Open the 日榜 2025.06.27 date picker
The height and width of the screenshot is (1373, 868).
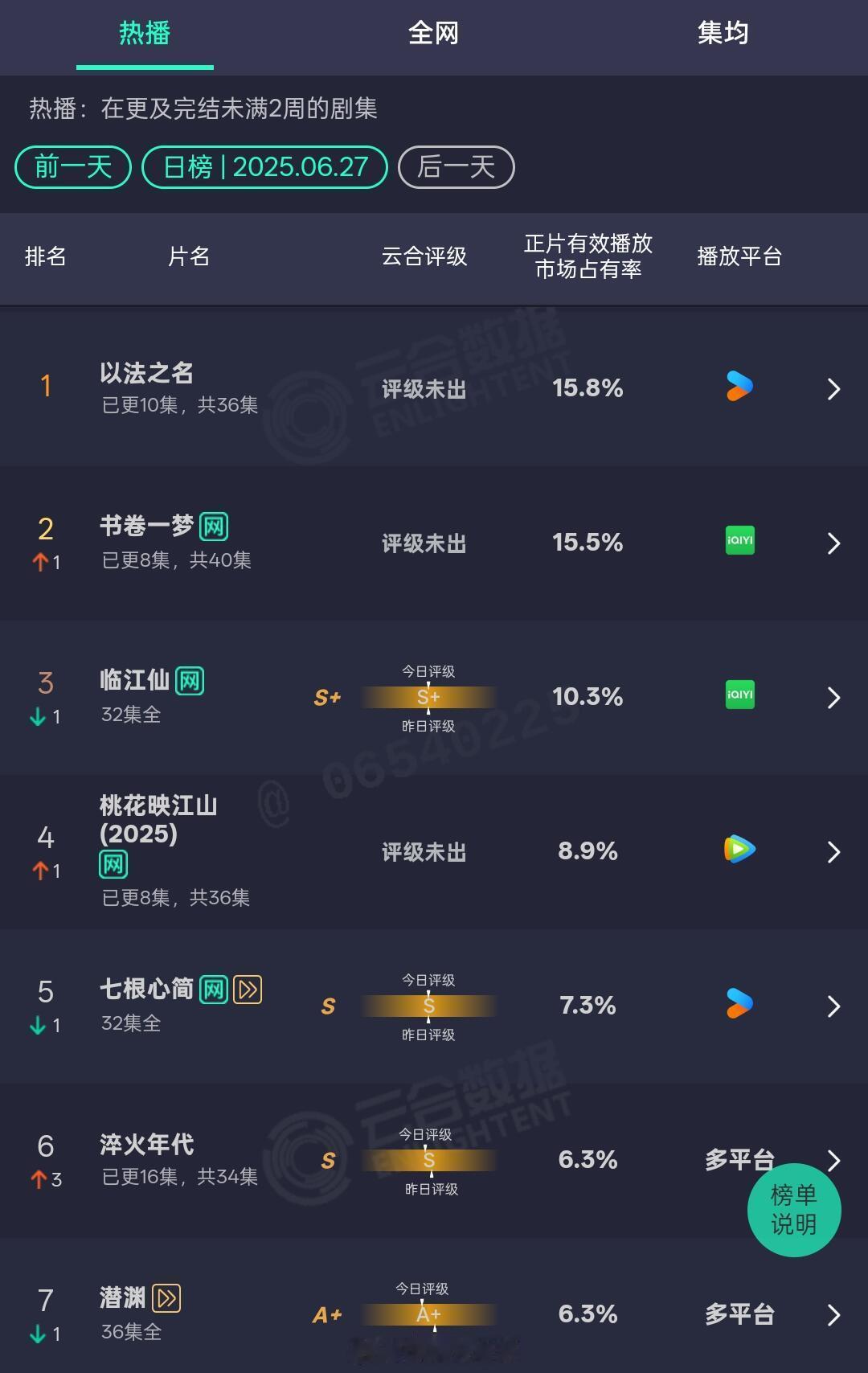pyautogui.click(x=264, y=167)
